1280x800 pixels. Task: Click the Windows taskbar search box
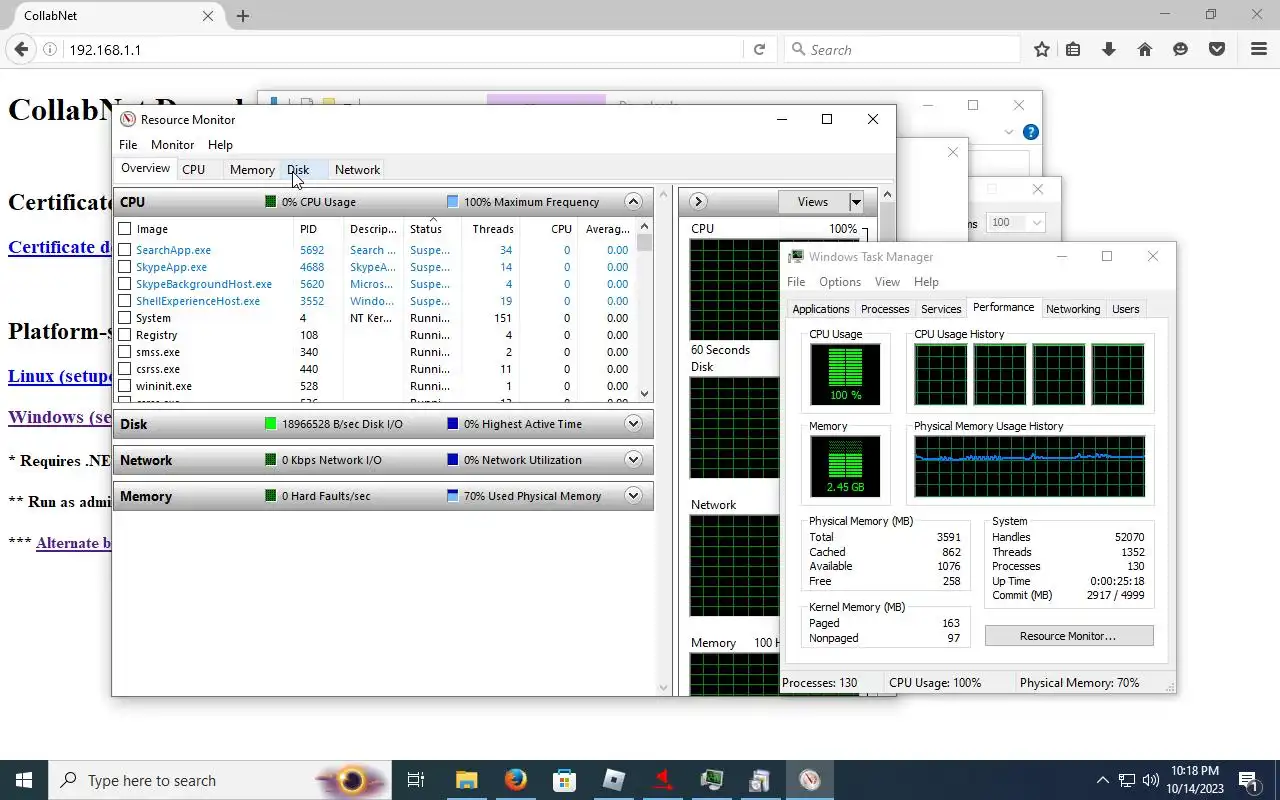tap(220, 780)
